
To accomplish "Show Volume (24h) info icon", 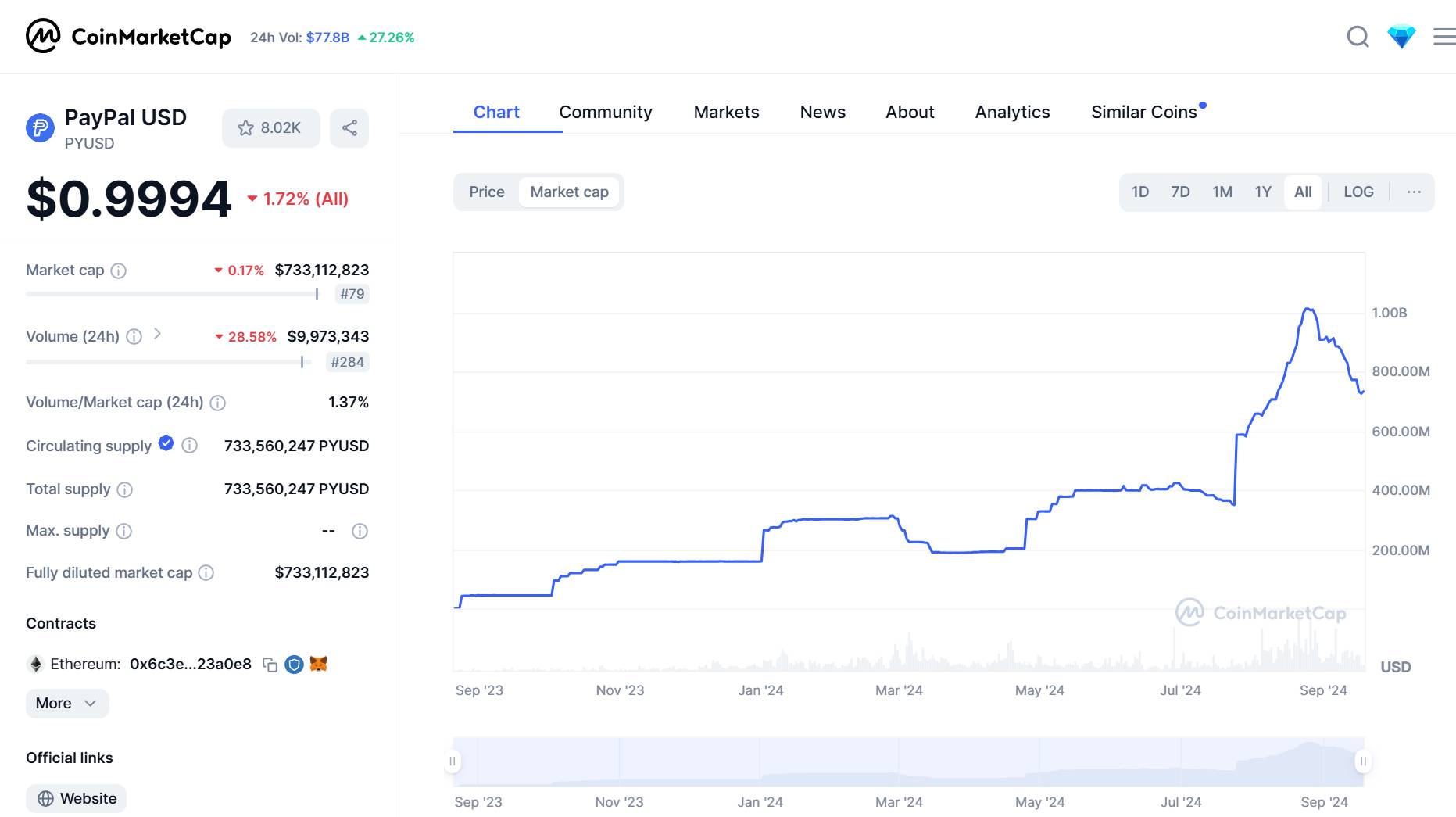I will coord(134,337).
